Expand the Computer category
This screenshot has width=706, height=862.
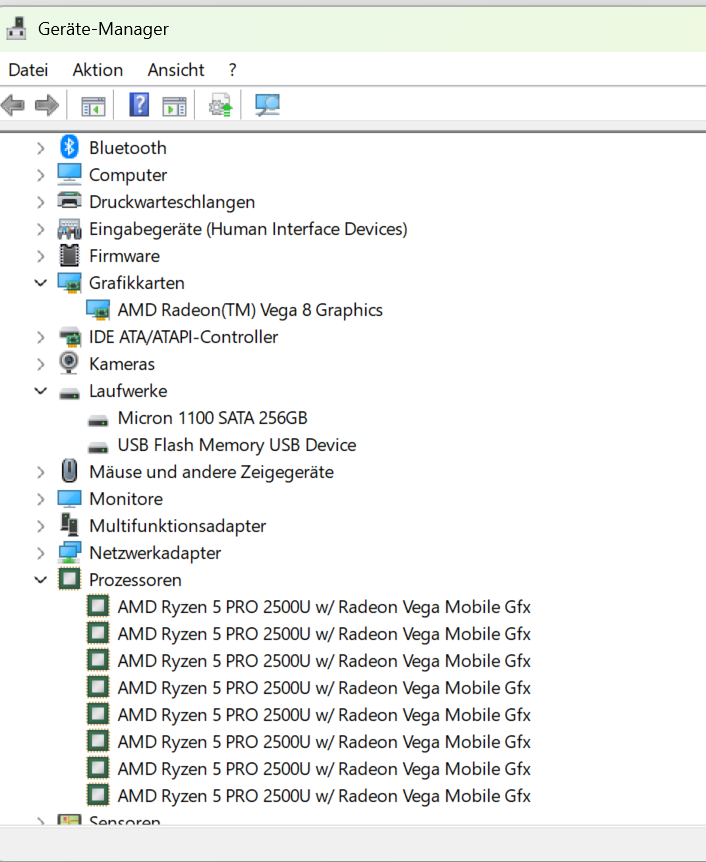click(40, 175)
